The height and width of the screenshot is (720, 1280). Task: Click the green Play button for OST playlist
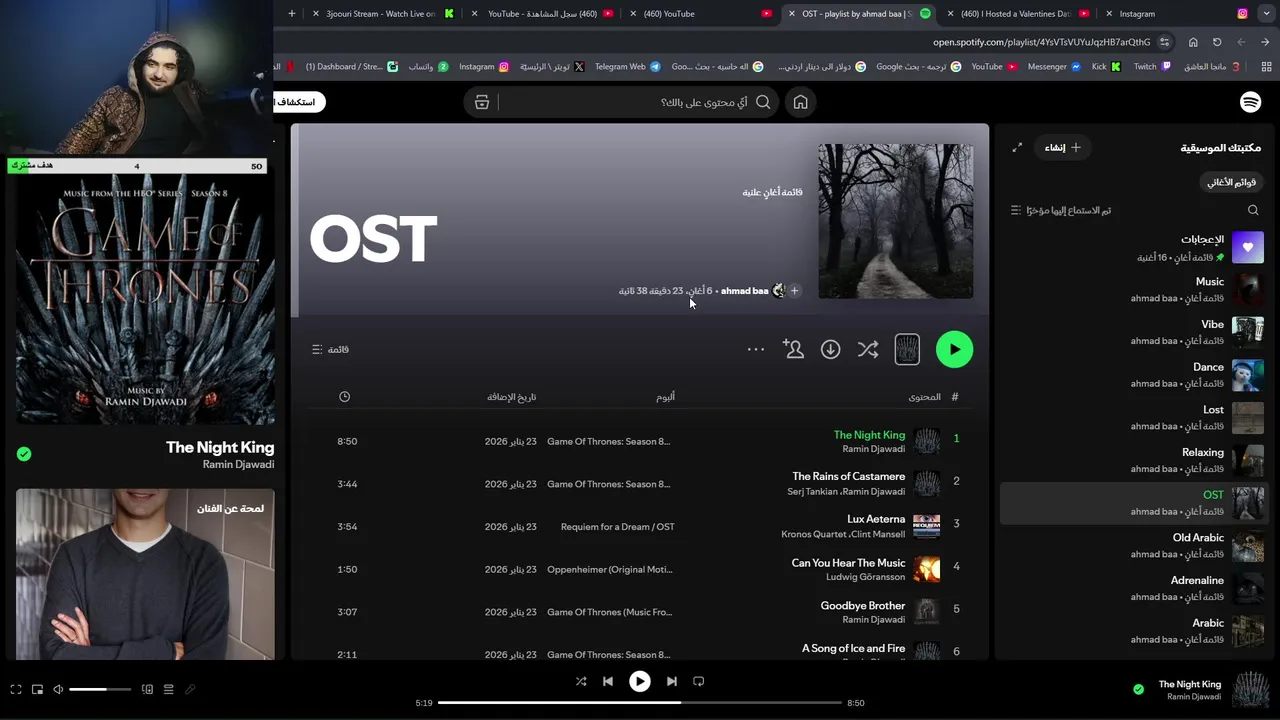click(x=954, y=349)
